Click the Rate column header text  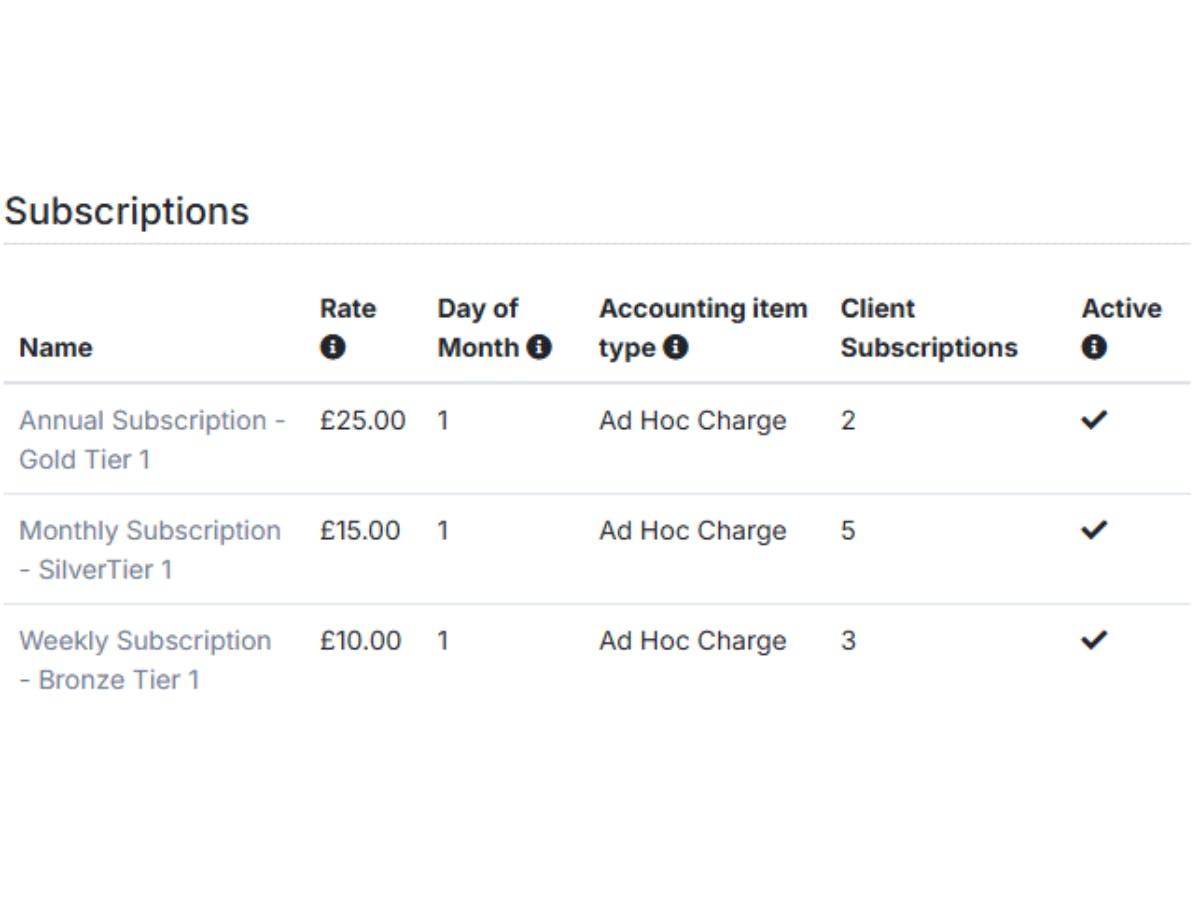coord(347,309)
